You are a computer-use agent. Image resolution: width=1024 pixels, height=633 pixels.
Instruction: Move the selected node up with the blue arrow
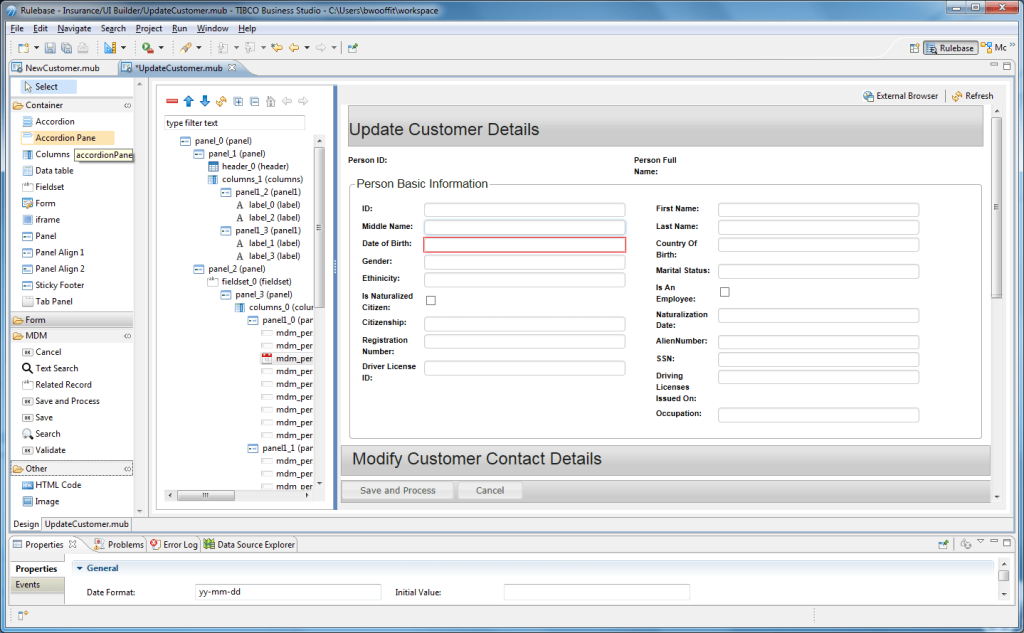(x=188, y=100)
